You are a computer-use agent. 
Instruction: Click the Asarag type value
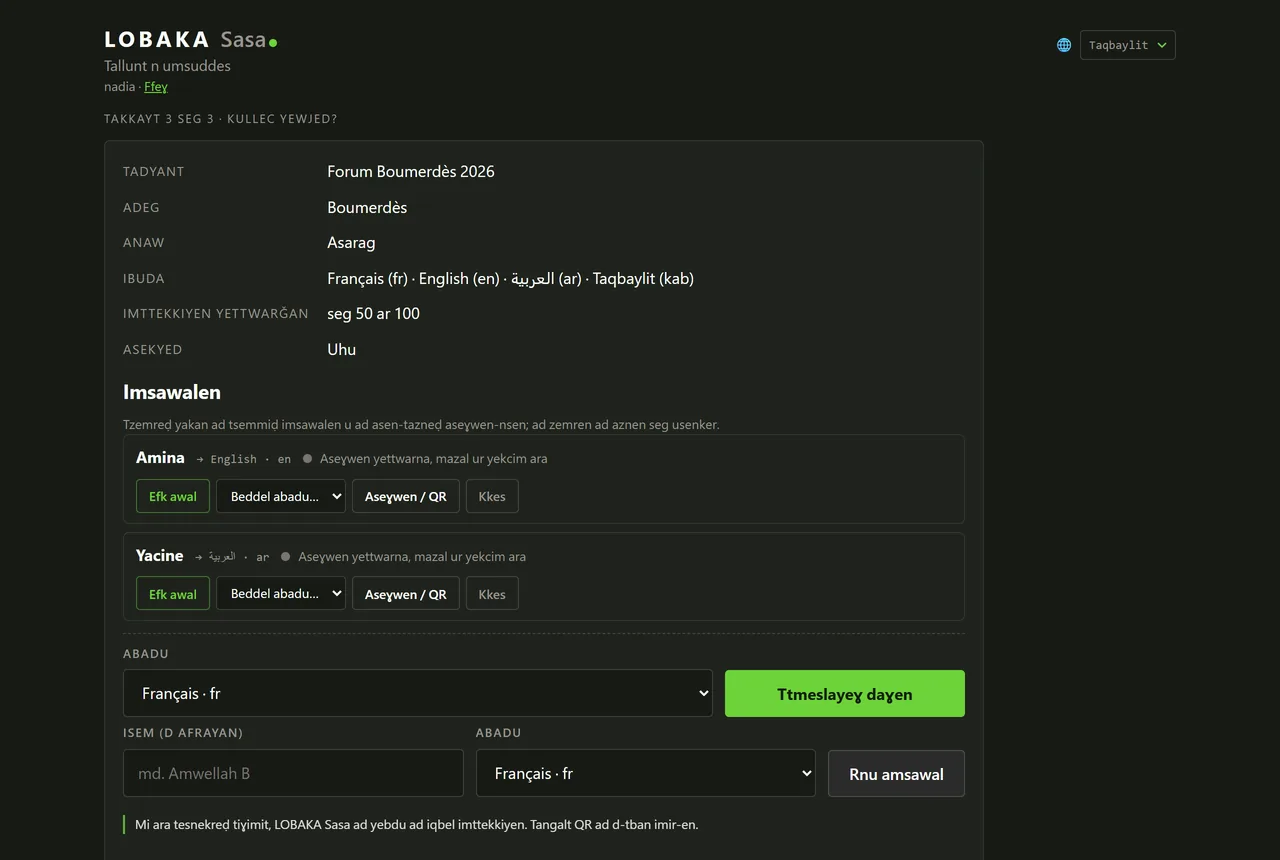coord(351,242)
